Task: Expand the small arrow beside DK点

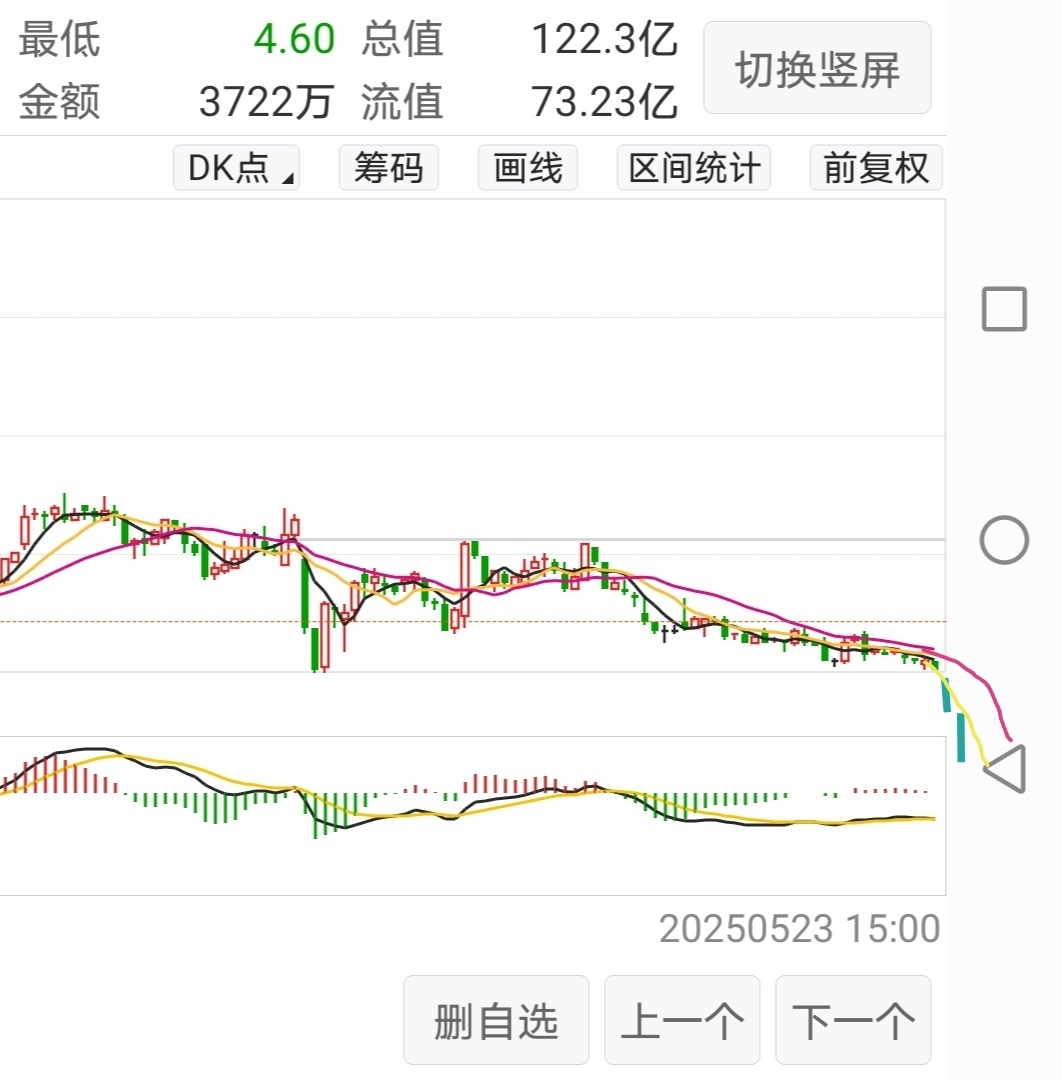Action: click(x=289, y=179)
